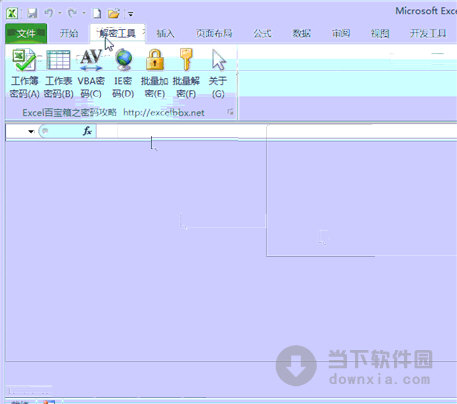This screenshot has height=404, width=457.
Task: Select the 解密工具 tab
Action: click(117, 33)
